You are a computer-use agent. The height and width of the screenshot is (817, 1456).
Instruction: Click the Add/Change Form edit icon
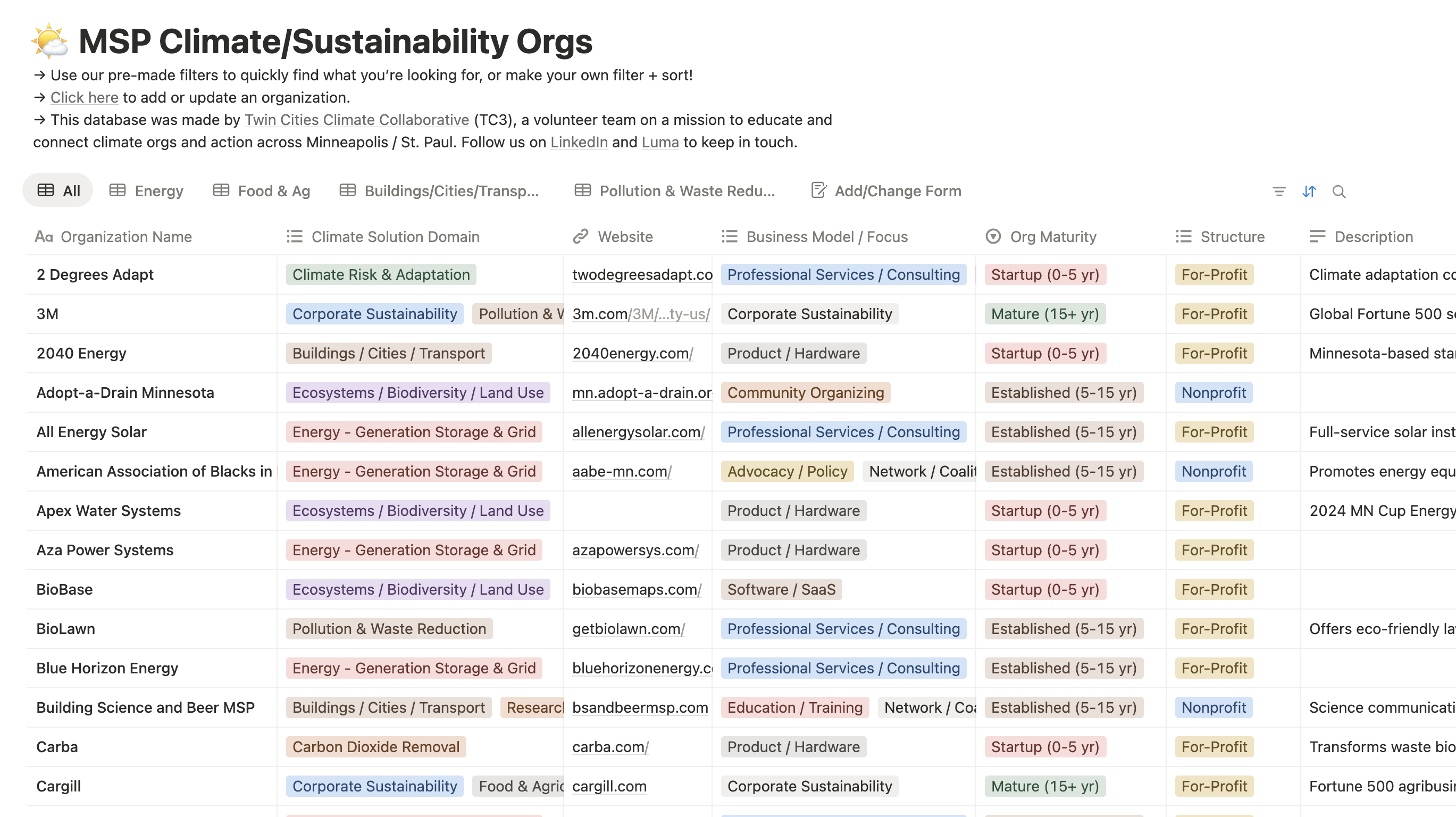[818, 190]
